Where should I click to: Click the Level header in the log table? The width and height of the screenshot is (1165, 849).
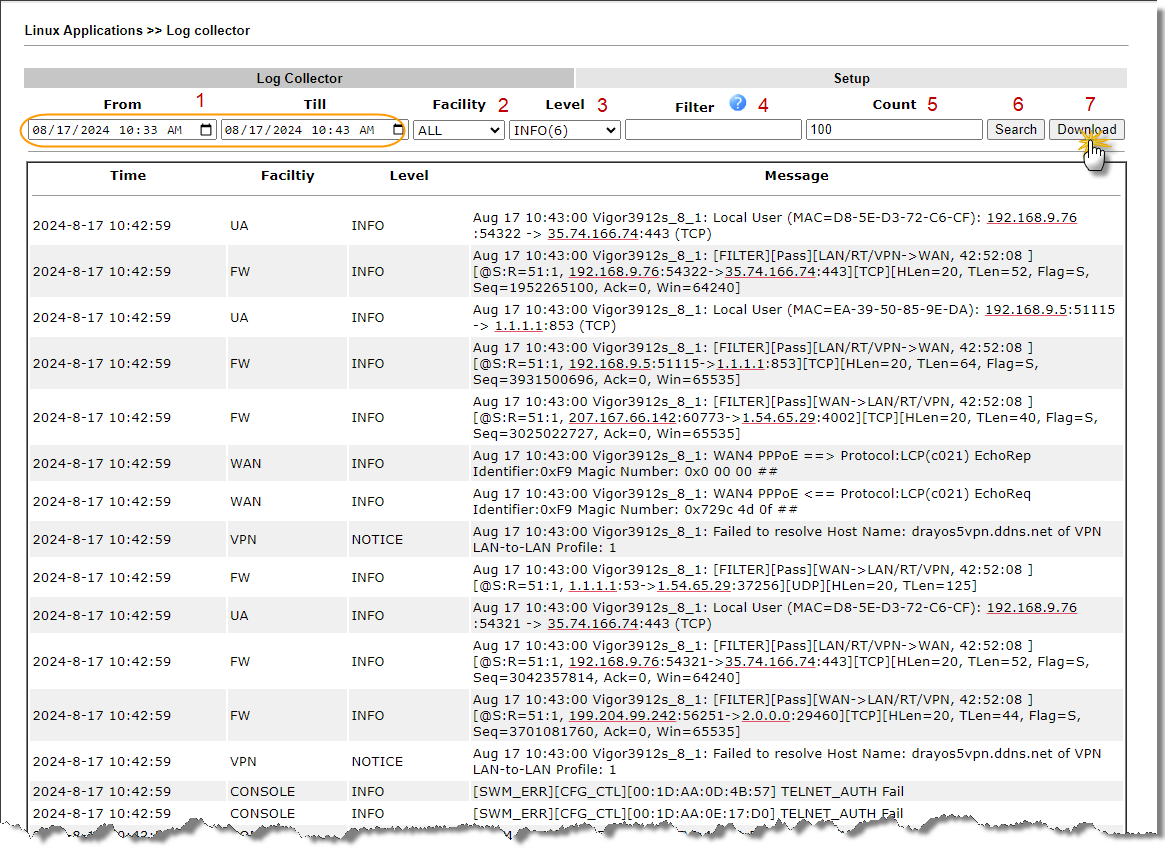(409, 175)
